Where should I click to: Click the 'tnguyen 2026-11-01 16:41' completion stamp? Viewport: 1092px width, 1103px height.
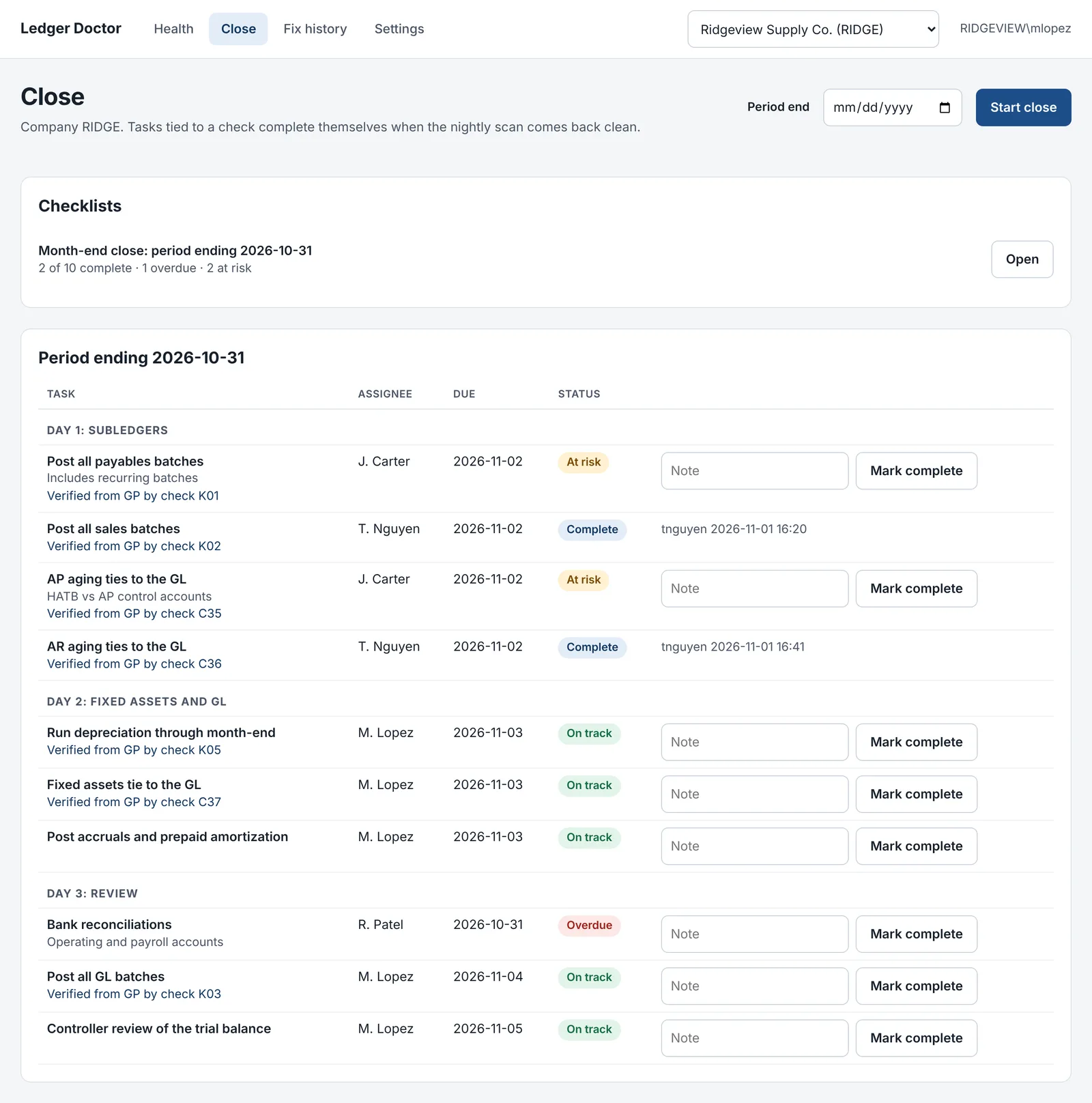pyautogui.click(x=732, y=647)
